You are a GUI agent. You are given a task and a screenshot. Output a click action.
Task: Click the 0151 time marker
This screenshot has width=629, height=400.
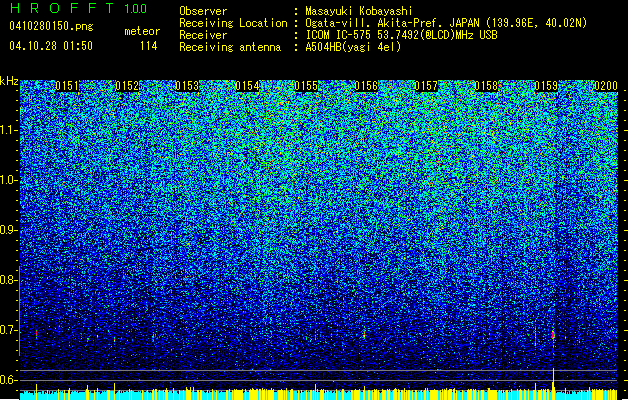pyautogui.click(x=67, y=86)
